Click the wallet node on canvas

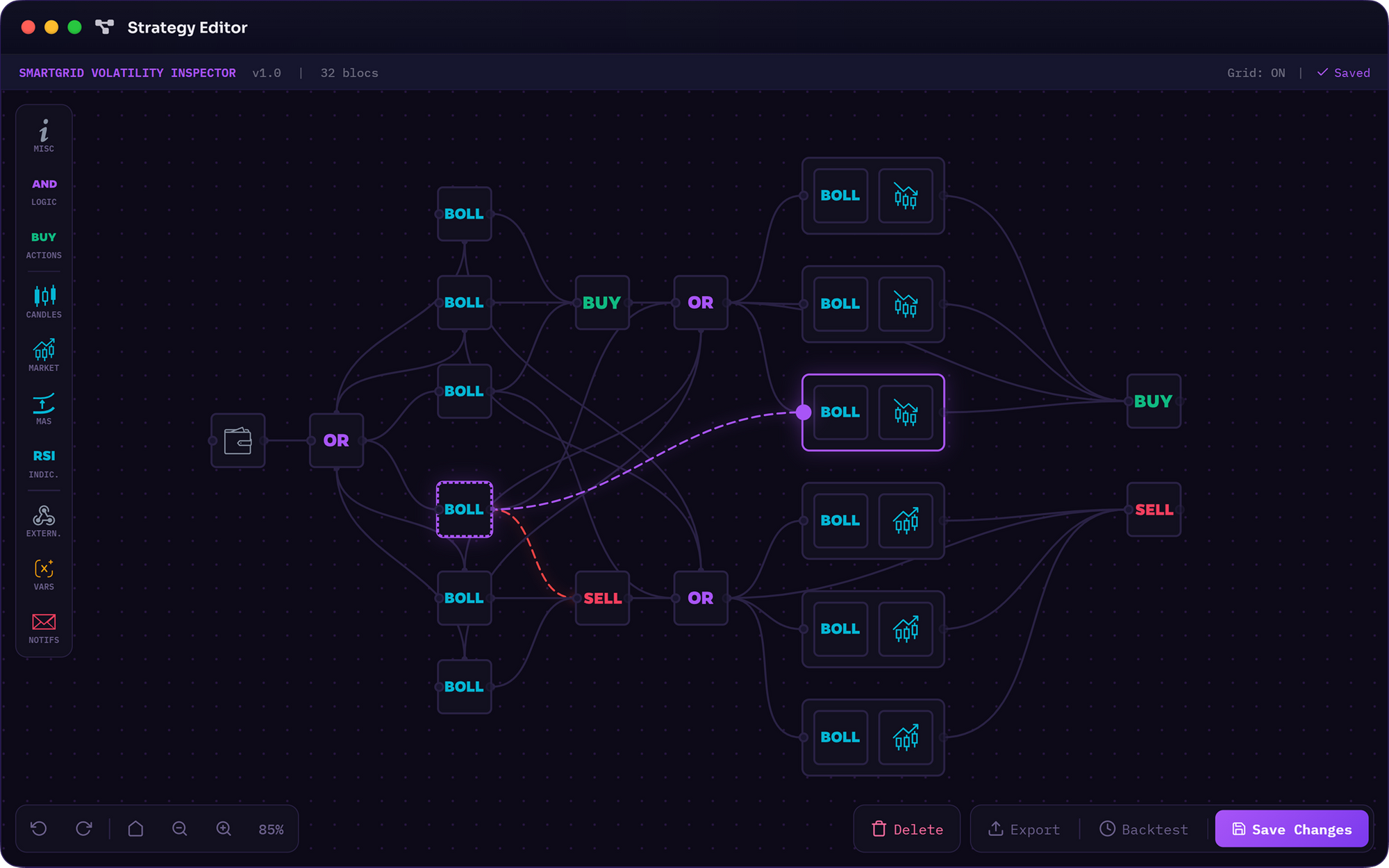pyautogui.click(x=238, y=440)
